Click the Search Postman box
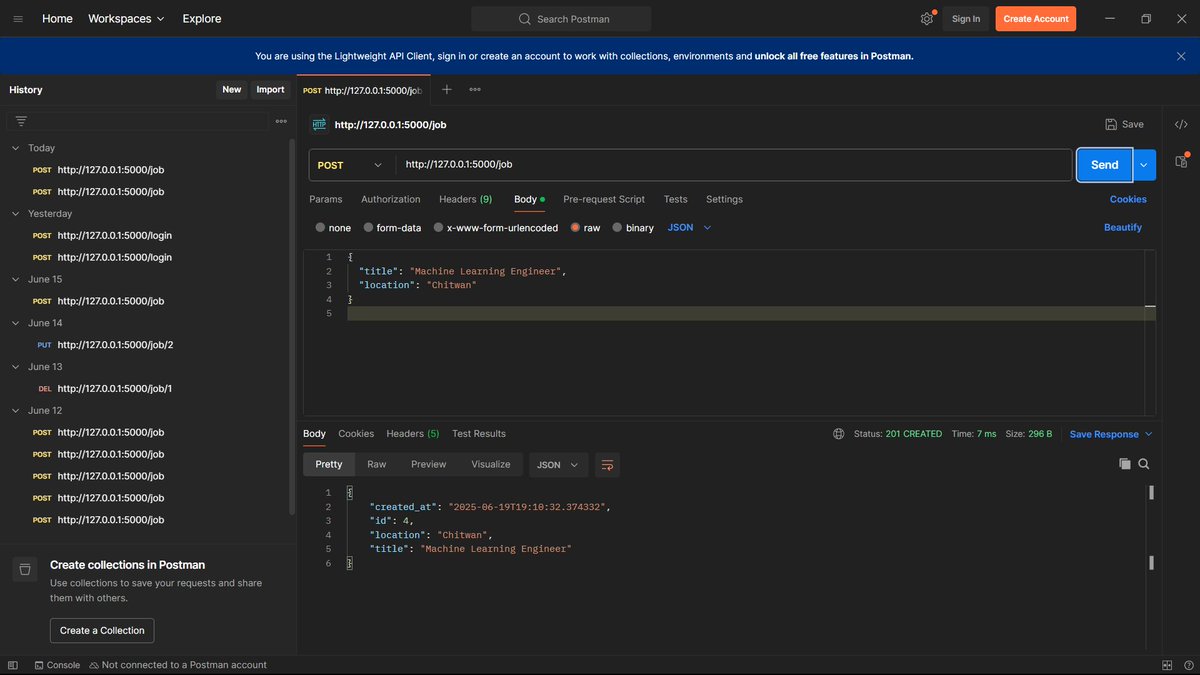Viewport: 1200px width, 675px height. point(561,18)
